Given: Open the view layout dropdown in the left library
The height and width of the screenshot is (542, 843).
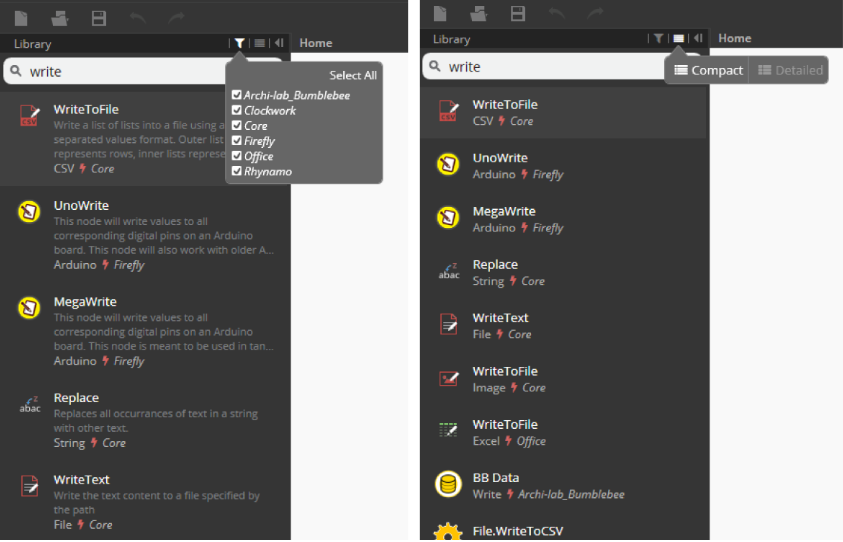Looking at the screenshot, I should tap(260, 43).
